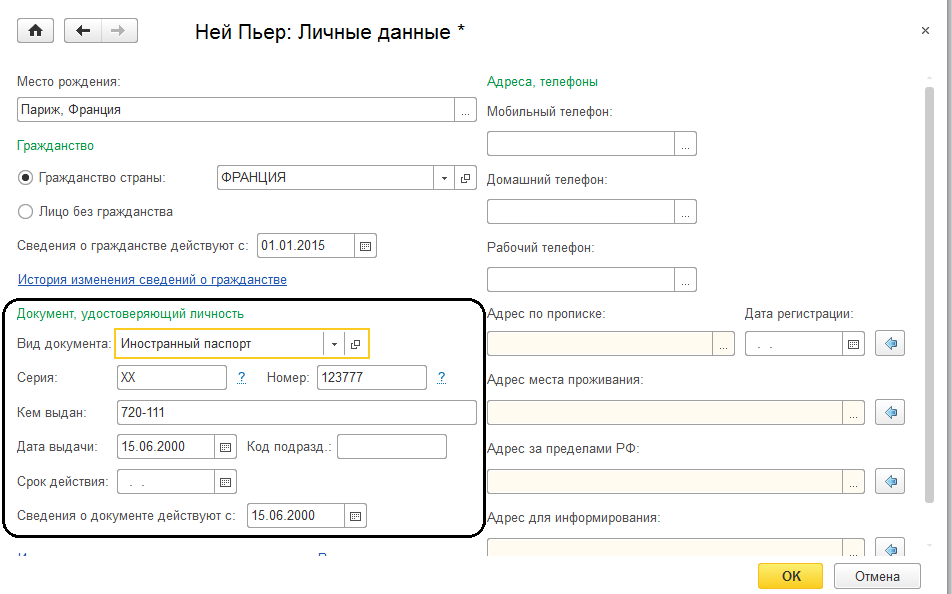Go back with the left arrow button
The image size is (952, 594).
coord(83,31)
